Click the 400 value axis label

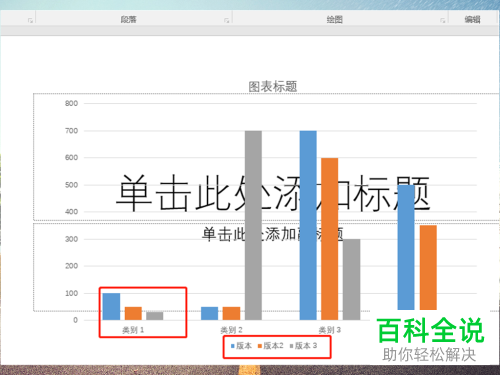71,212
